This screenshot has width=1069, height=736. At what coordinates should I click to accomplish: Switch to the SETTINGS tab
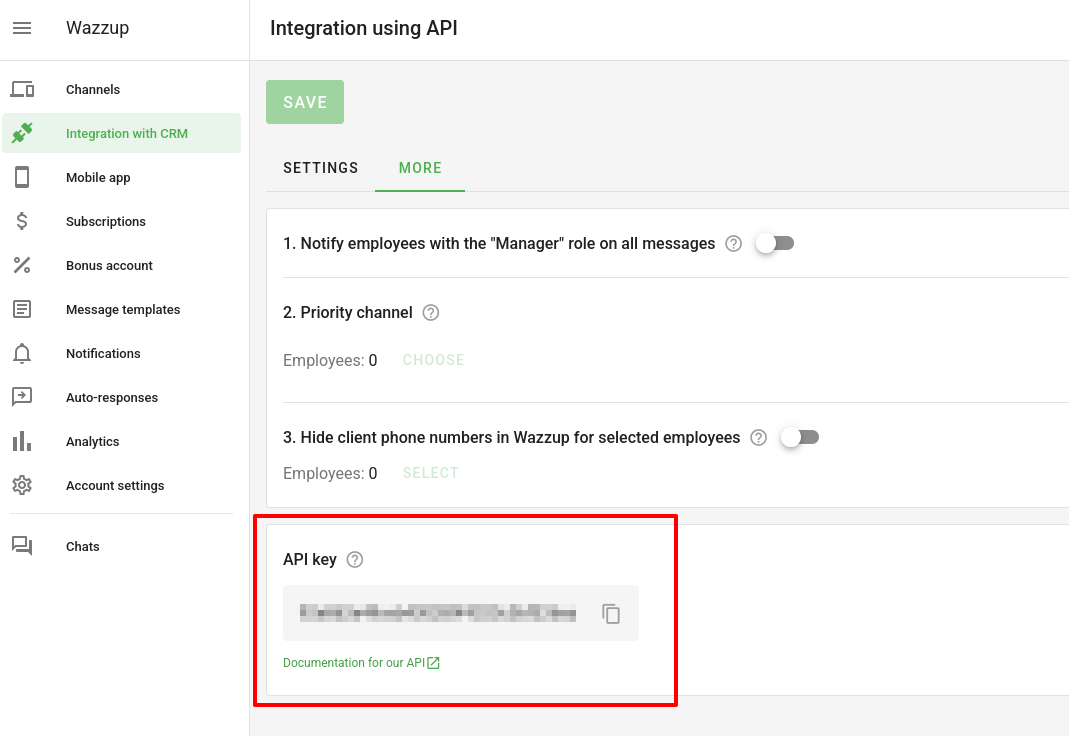coord(320,168)
